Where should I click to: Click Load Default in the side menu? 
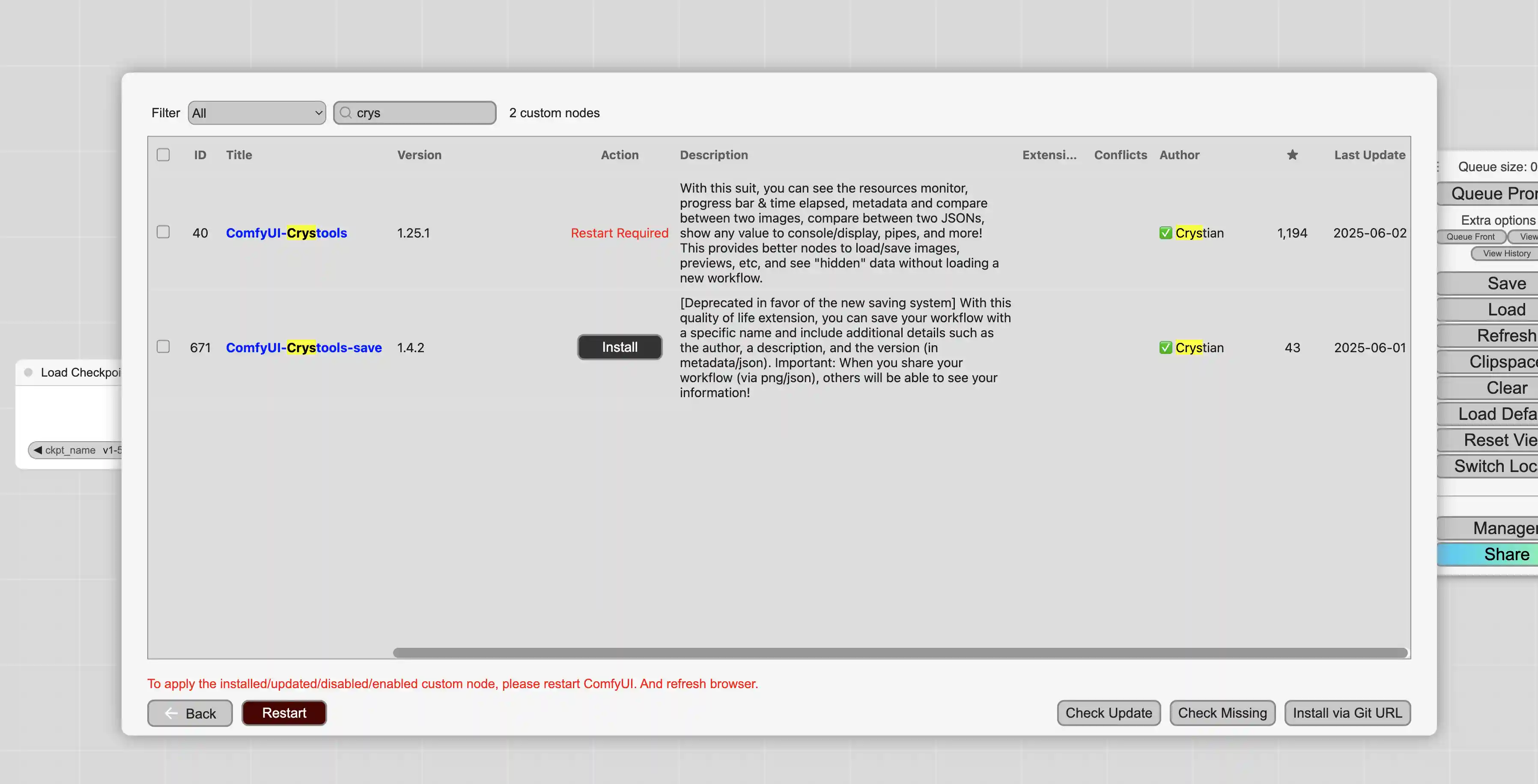pyautogui.click(x=1488, y=413)
